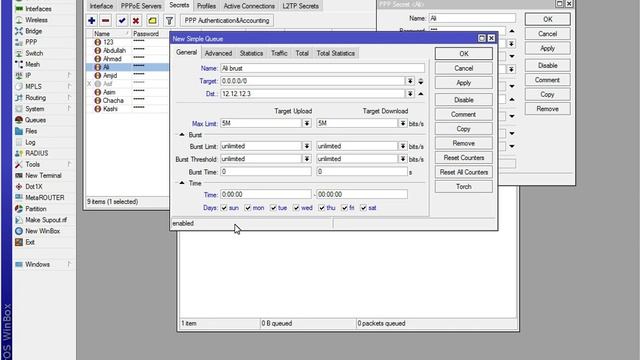Open the Max Limit download dropdown

(x=402, y=123)
